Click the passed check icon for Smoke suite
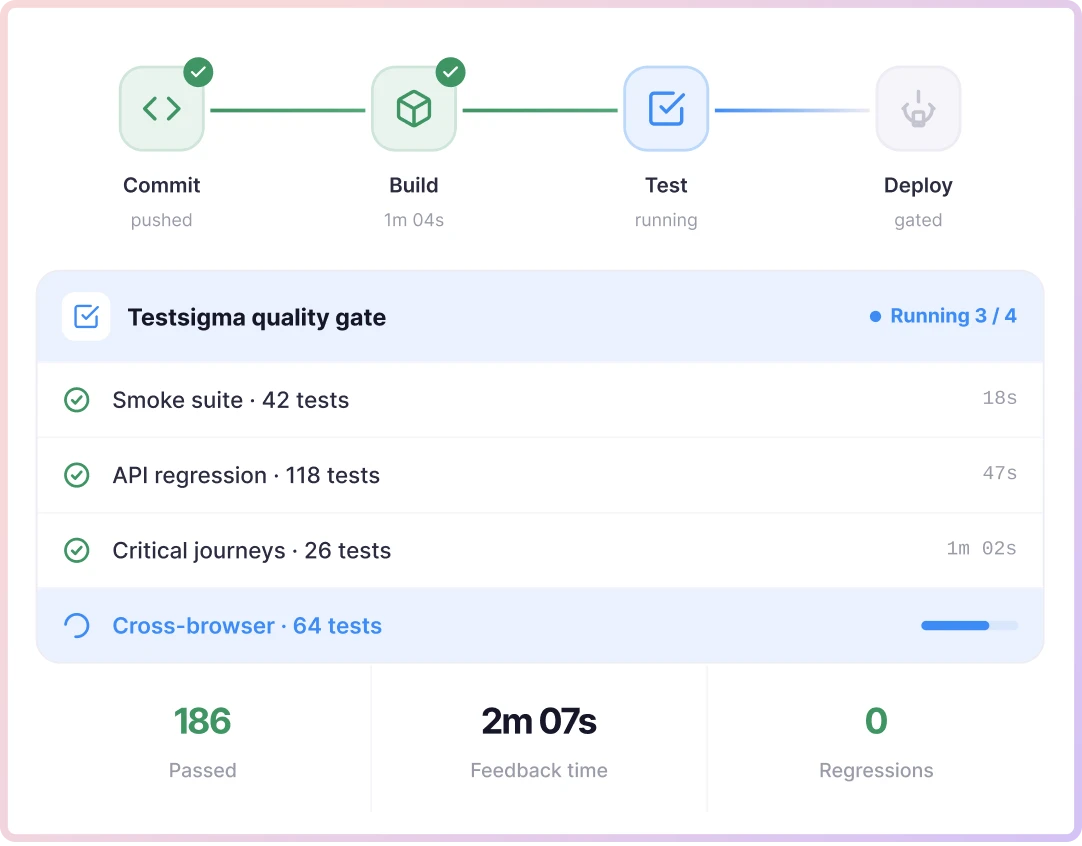This screenshot has height=846, width=1082. tap(77, 400)
